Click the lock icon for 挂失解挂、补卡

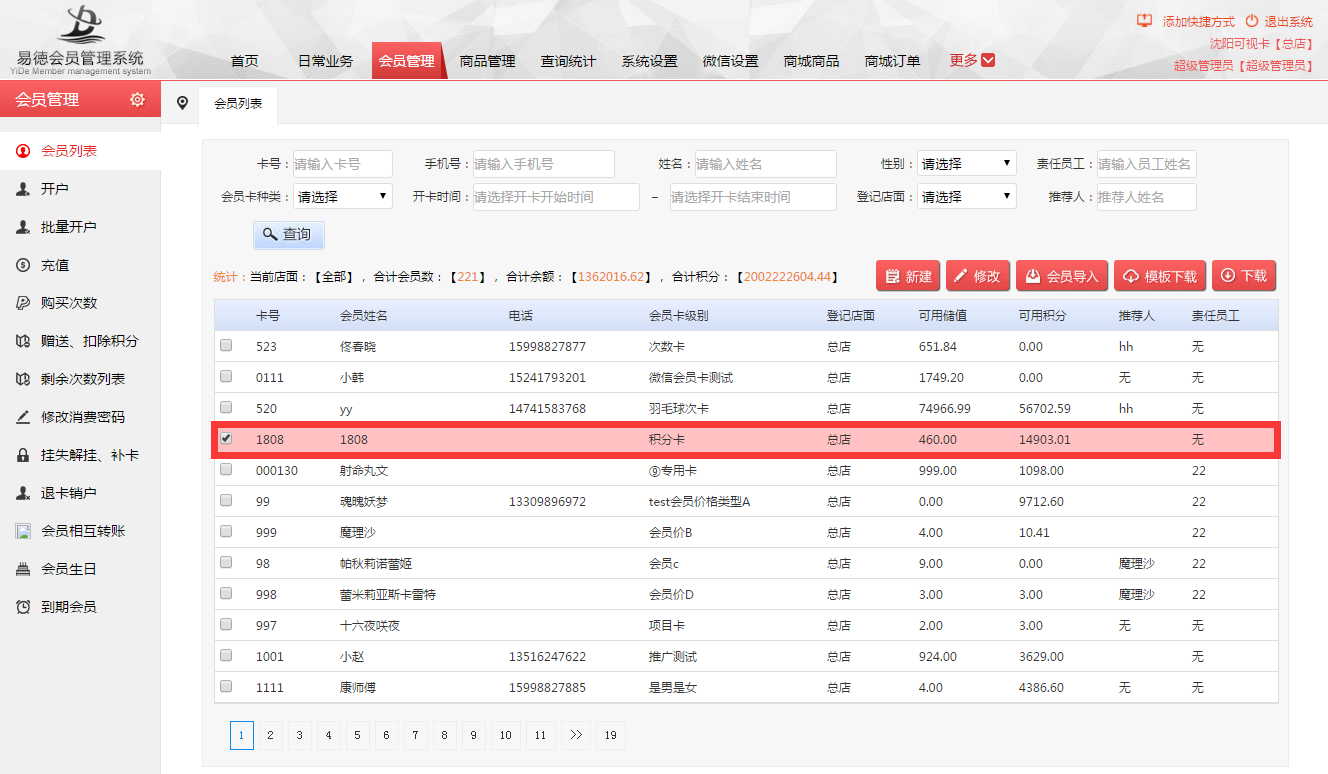pyautogui.click(x=23, y=455)
